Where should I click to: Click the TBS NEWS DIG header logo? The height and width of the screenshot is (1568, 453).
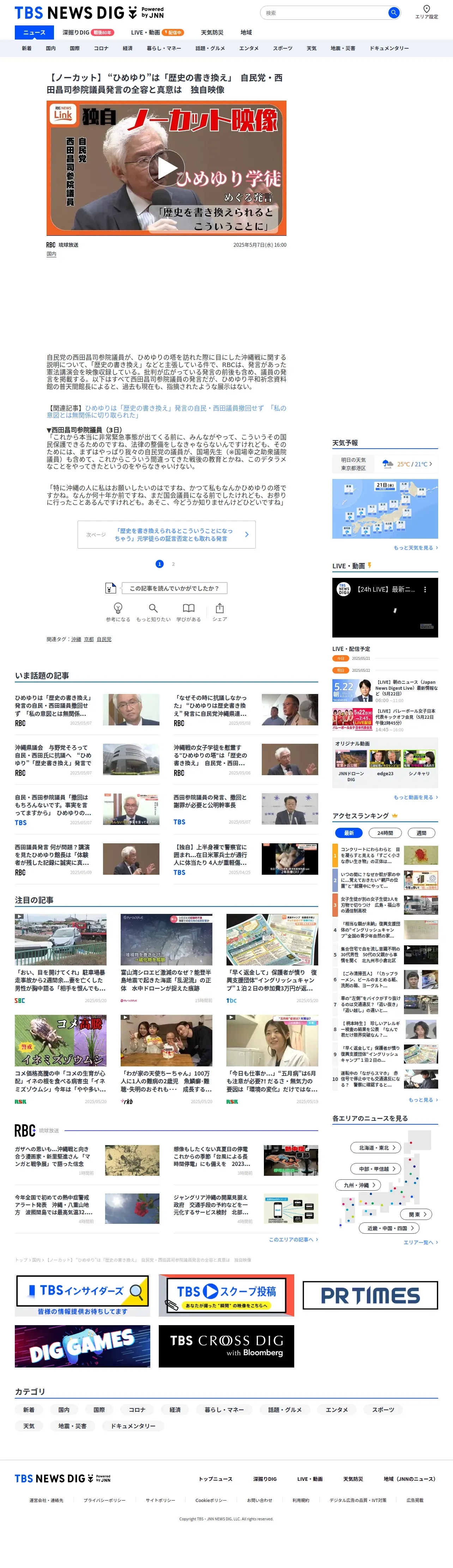[89, 13]
